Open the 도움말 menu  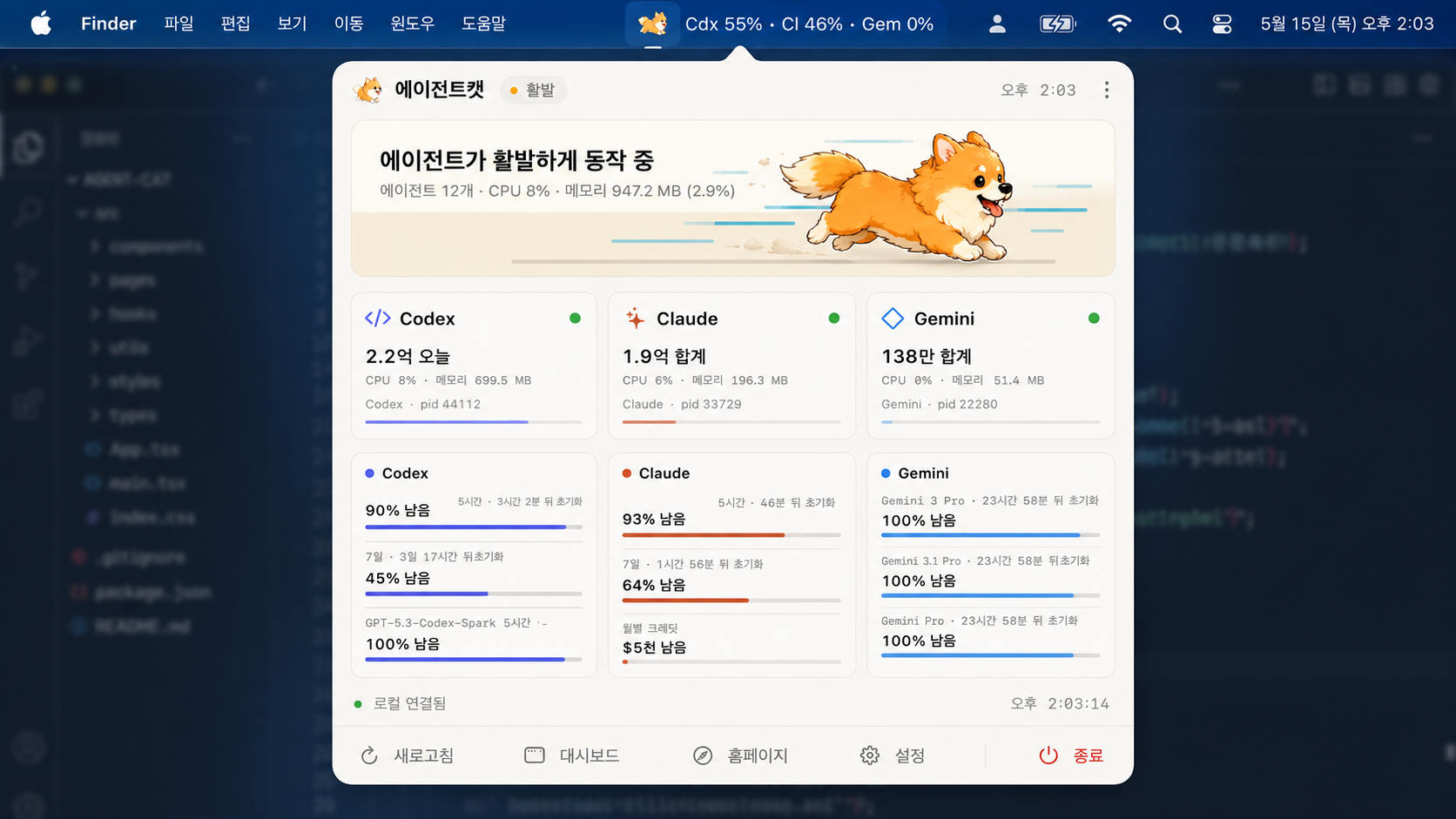pos(483,23)
